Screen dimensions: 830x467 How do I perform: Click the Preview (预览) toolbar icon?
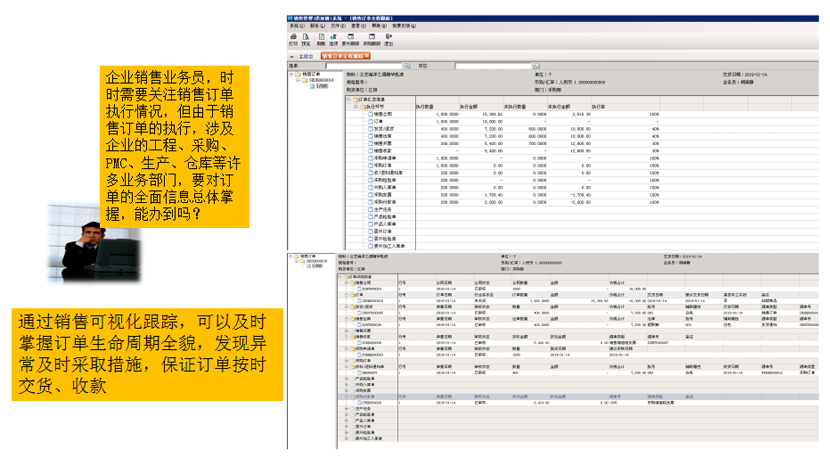(307, 40)
